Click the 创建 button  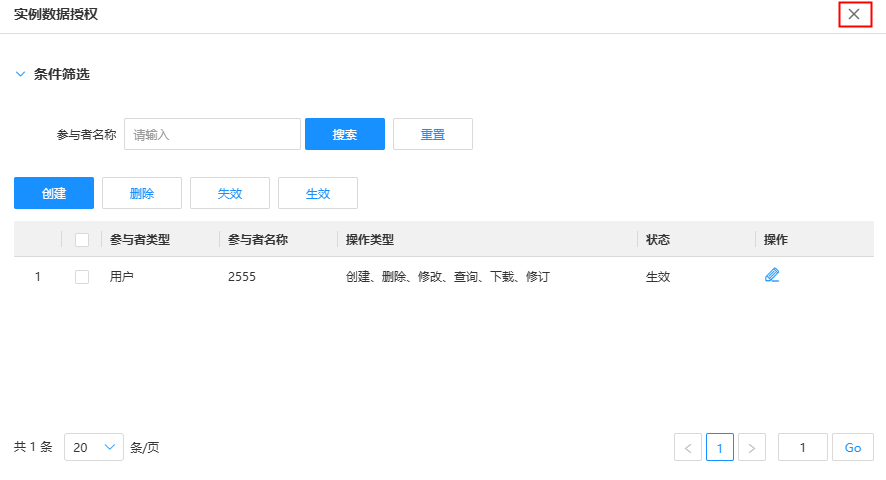(x=54, y=193)
